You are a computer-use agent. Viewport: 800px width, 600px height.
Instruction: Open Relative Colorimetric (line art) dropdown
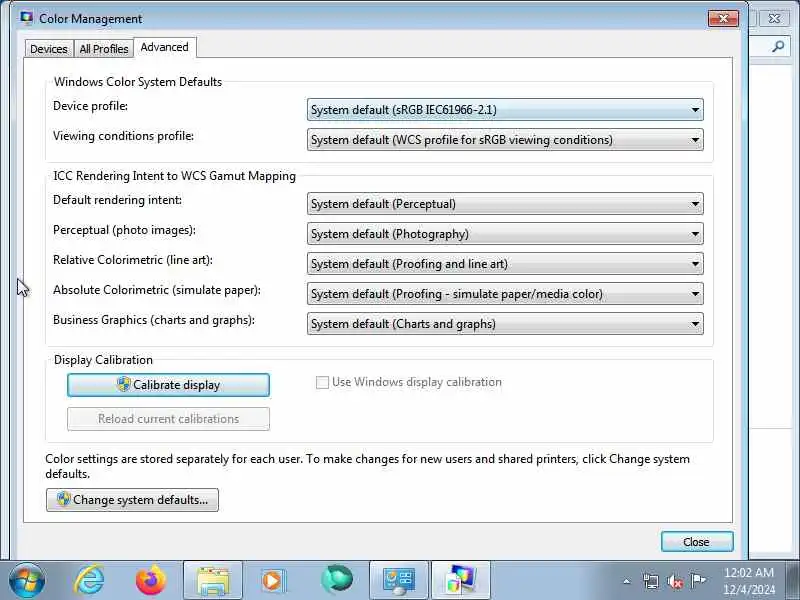pyautogui.click(x=505, y=264)
